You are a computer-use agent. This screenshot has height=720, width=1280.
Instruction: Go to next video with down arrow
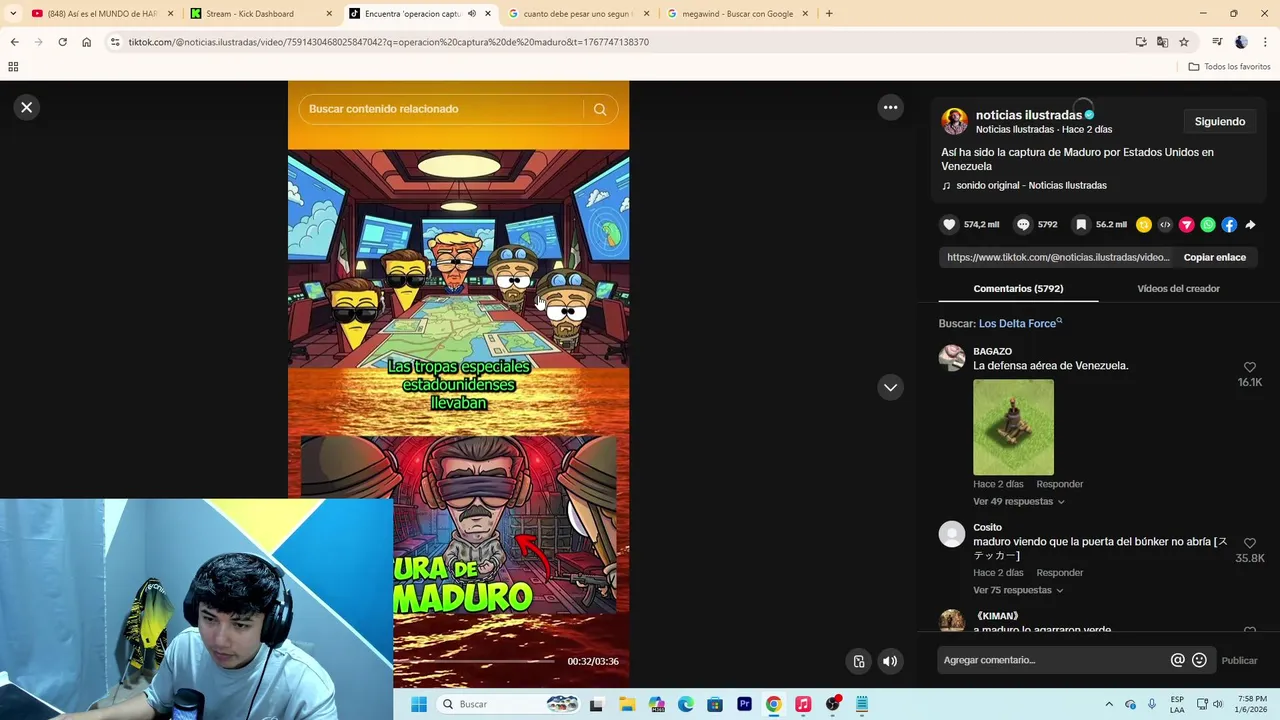[890, 387]
